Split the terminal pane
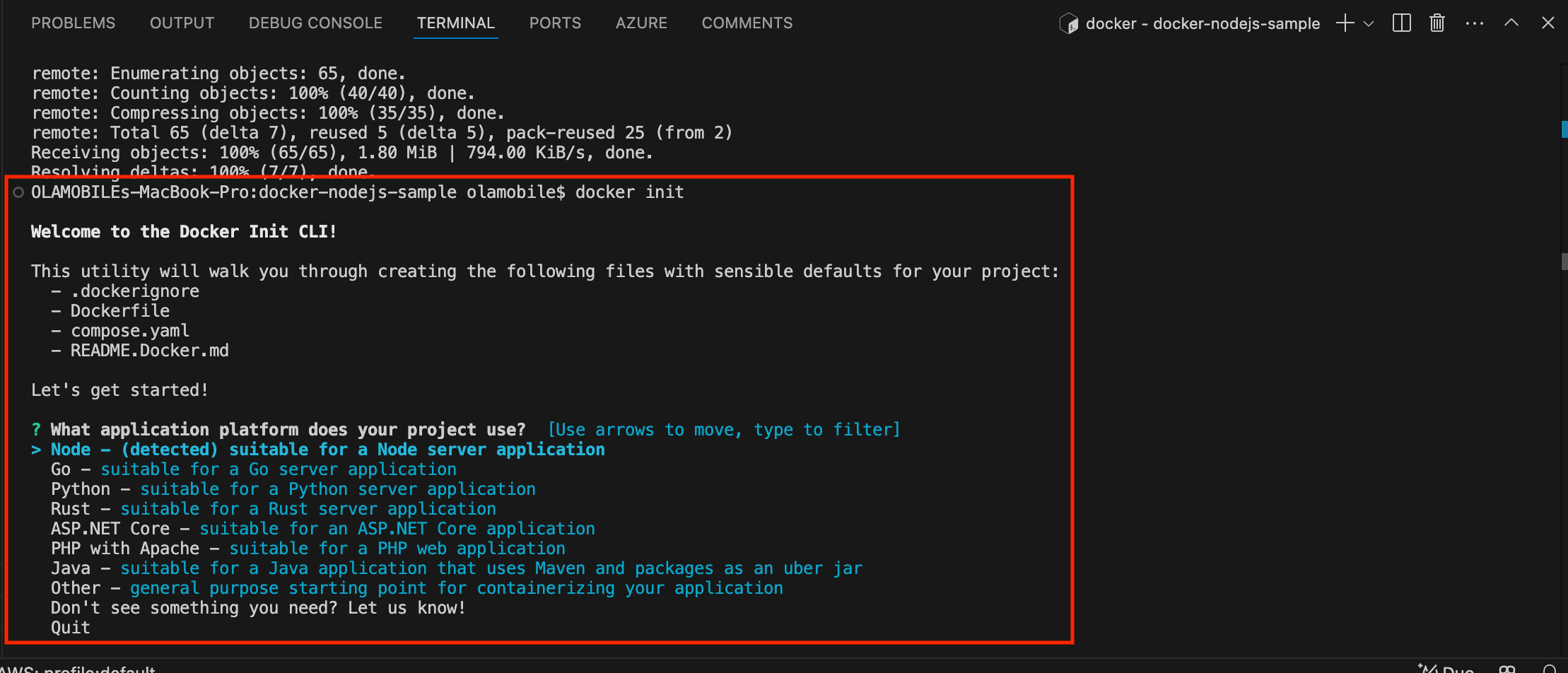1568x673 pixels. click(1402, 23)
